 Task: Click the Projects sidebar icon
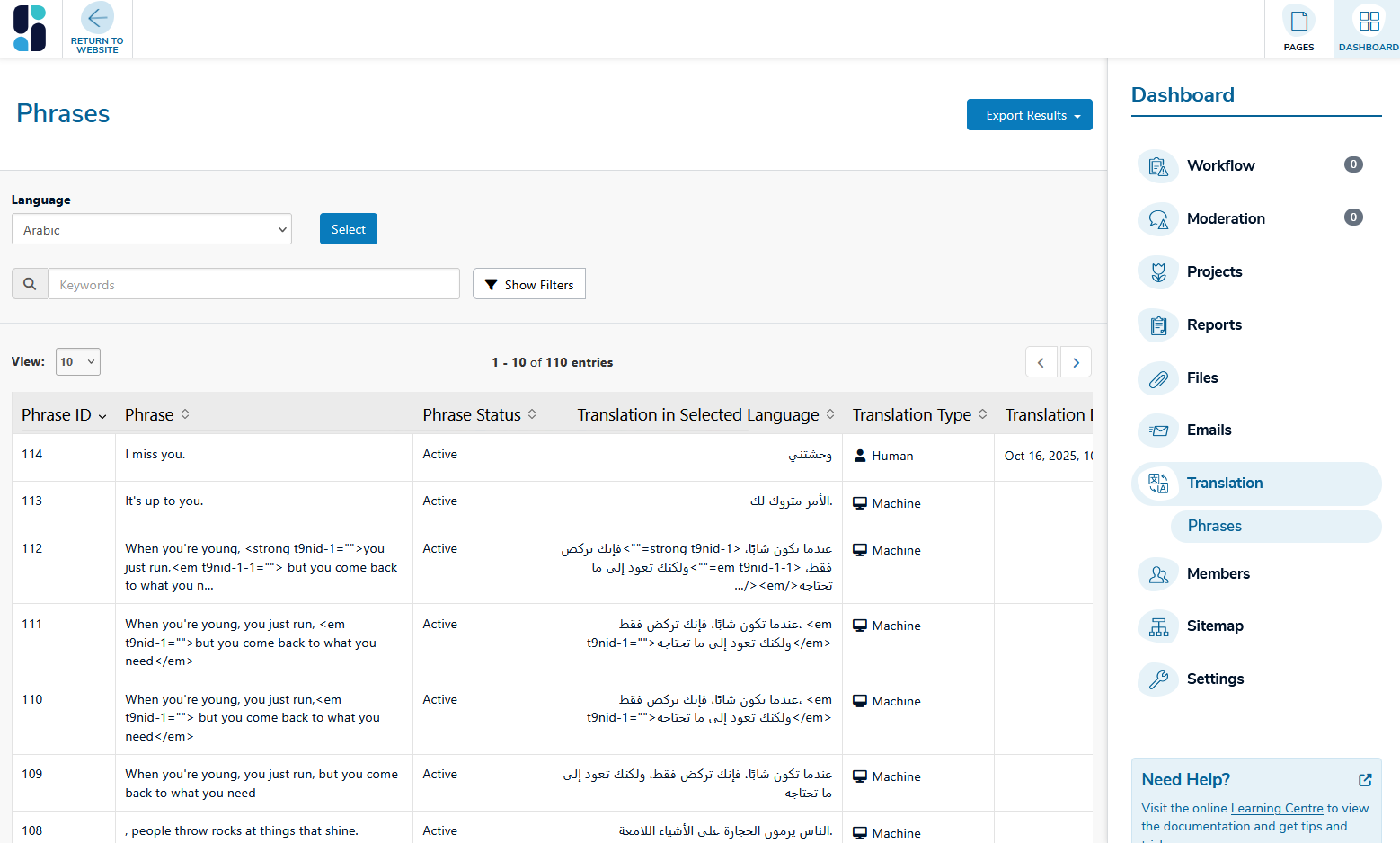[x=1158, y=272]
